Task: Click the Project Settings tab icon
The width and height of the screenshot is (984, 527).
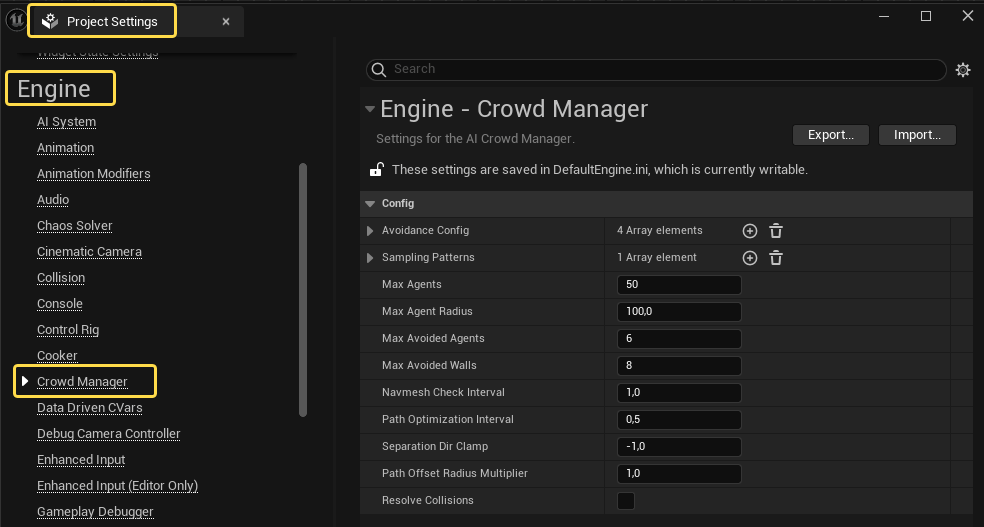Action: (50, 22)
